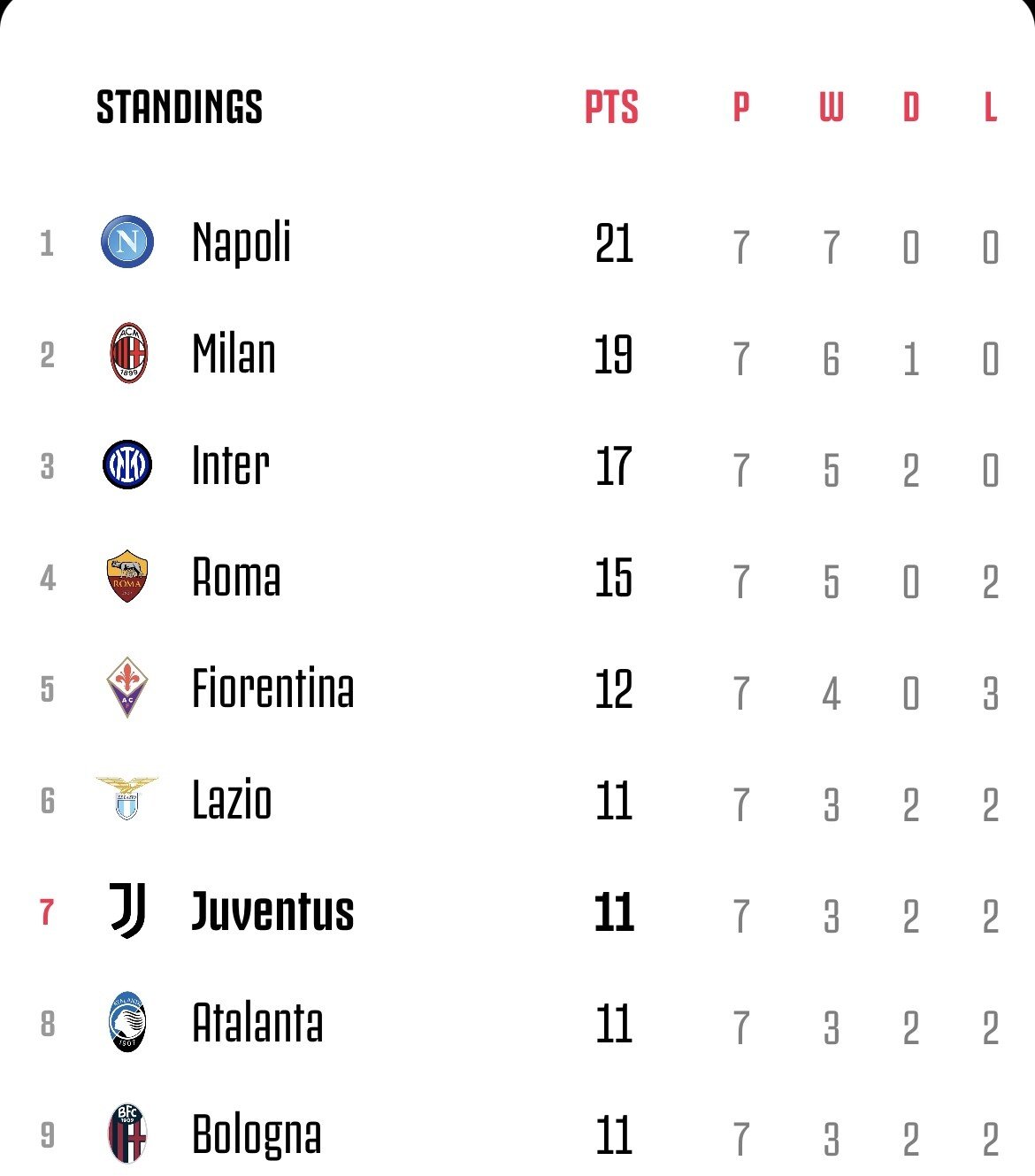The image size is (1035, 1176).
Task: Select the P played column header
Action: click(x=741, y=107)
